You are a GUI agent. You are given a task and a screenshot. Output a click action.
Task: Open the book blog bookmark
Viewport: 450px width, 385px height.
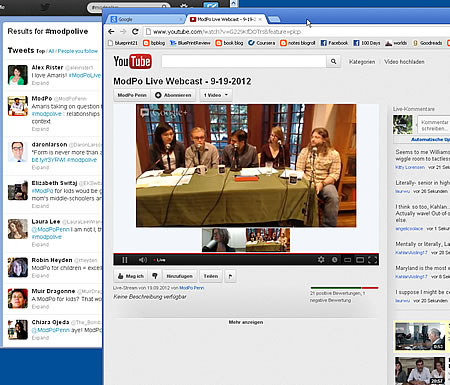click(x=229, y=43)
